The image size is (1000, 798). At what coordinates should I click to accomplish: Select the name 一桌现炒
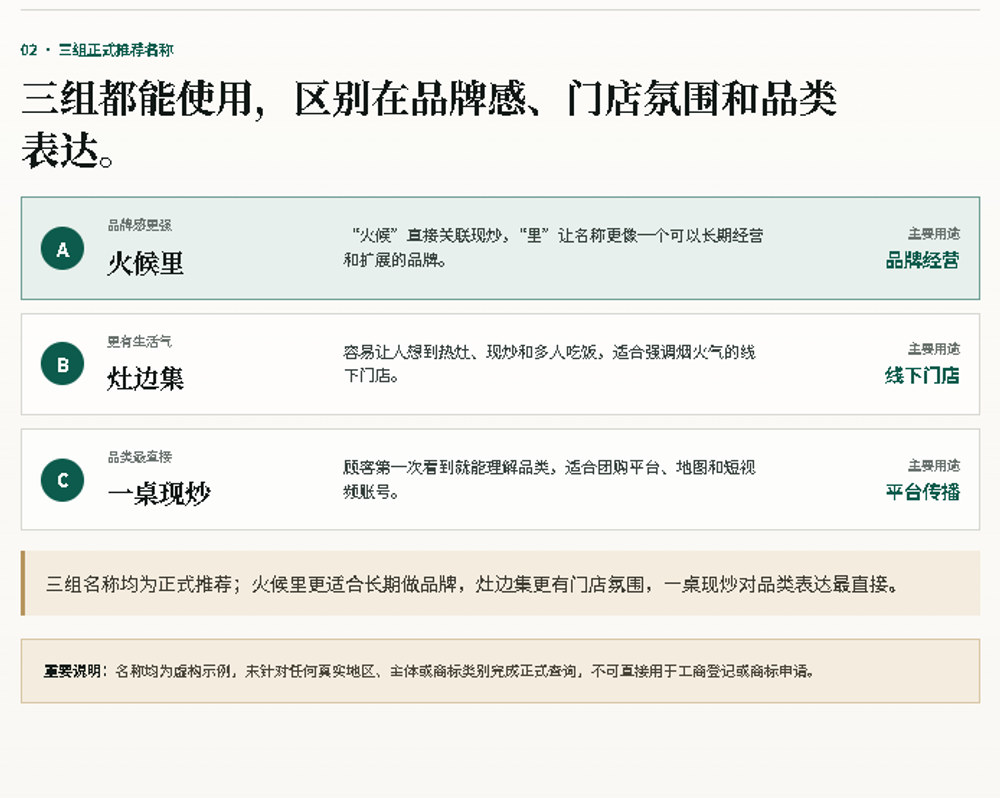pyautogui.click(x=159, y=494)
